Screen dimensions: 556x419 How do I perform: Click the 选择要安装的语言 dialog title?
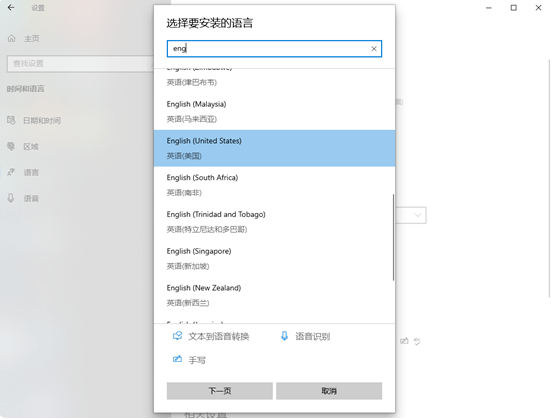point(210,23)
